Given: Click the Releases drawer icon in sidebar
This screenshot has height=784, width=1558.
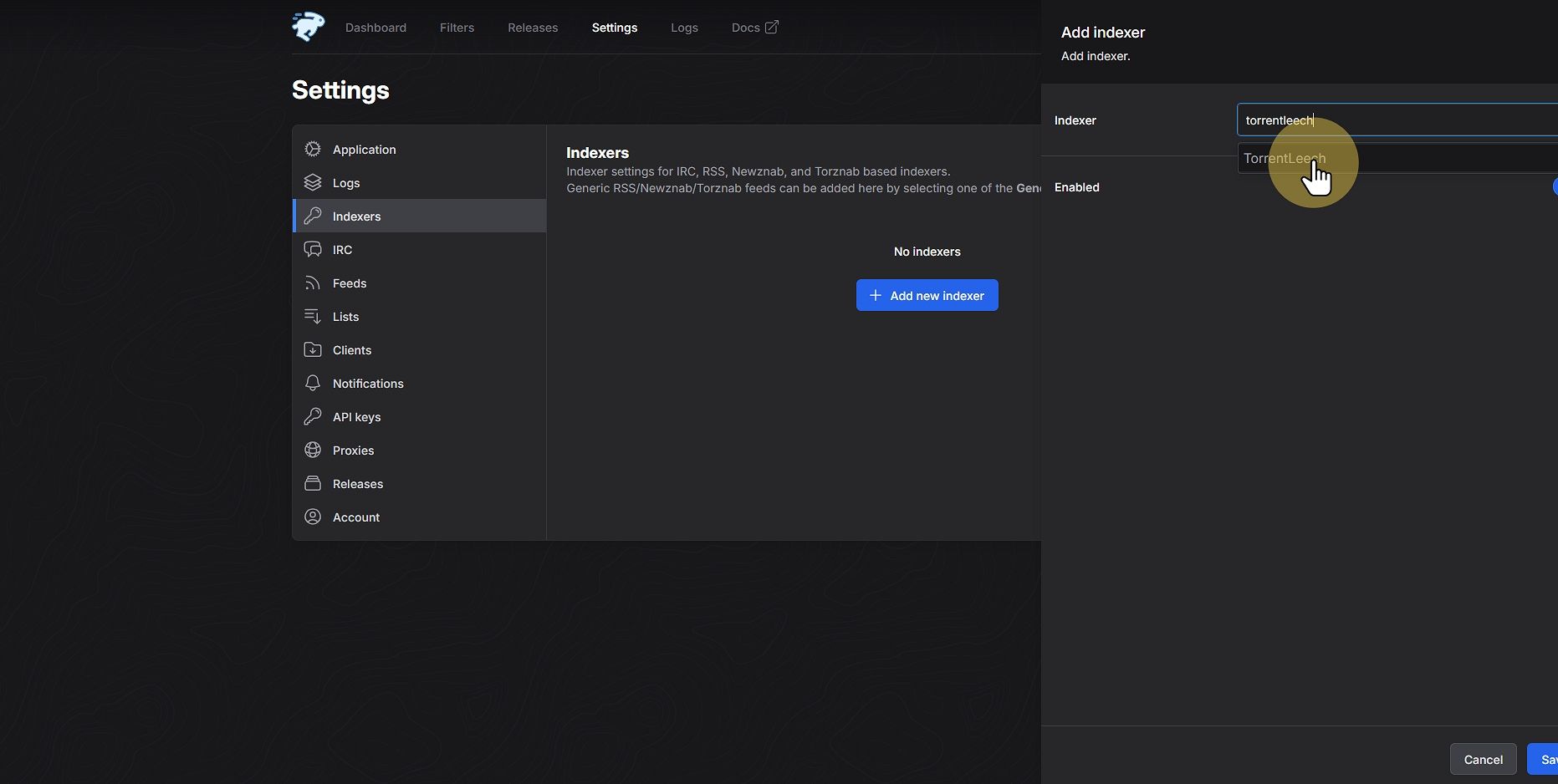Looking at the screenshot, I should [313, 483].
